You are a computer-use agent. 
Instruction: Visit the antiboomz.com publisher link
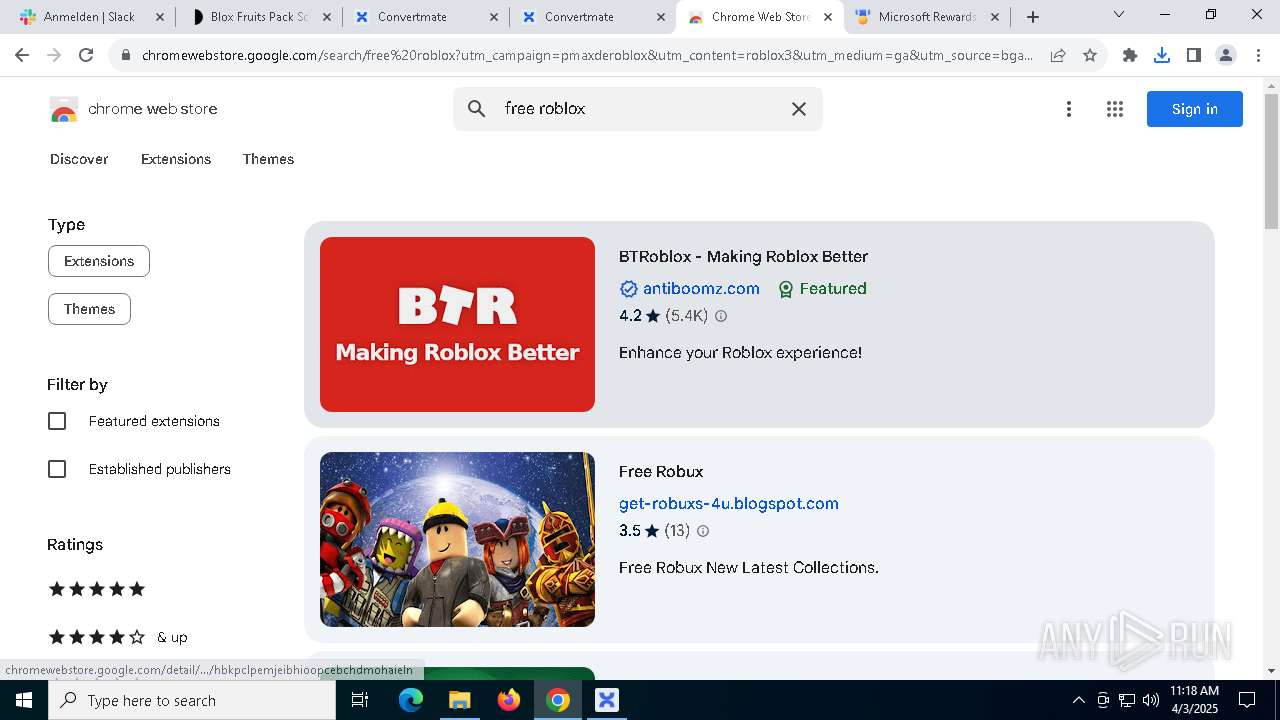tap(701, 289)
